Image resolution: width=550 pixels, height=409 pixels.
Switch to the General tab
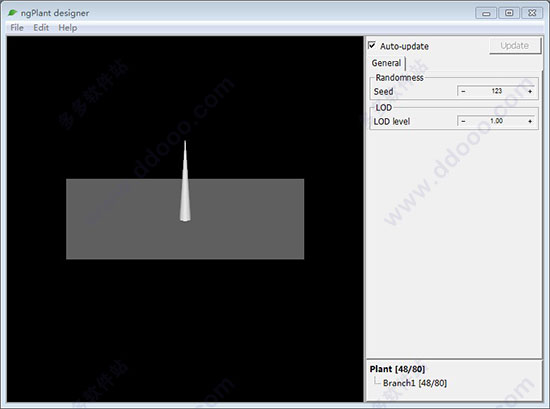tap(386, 63)
